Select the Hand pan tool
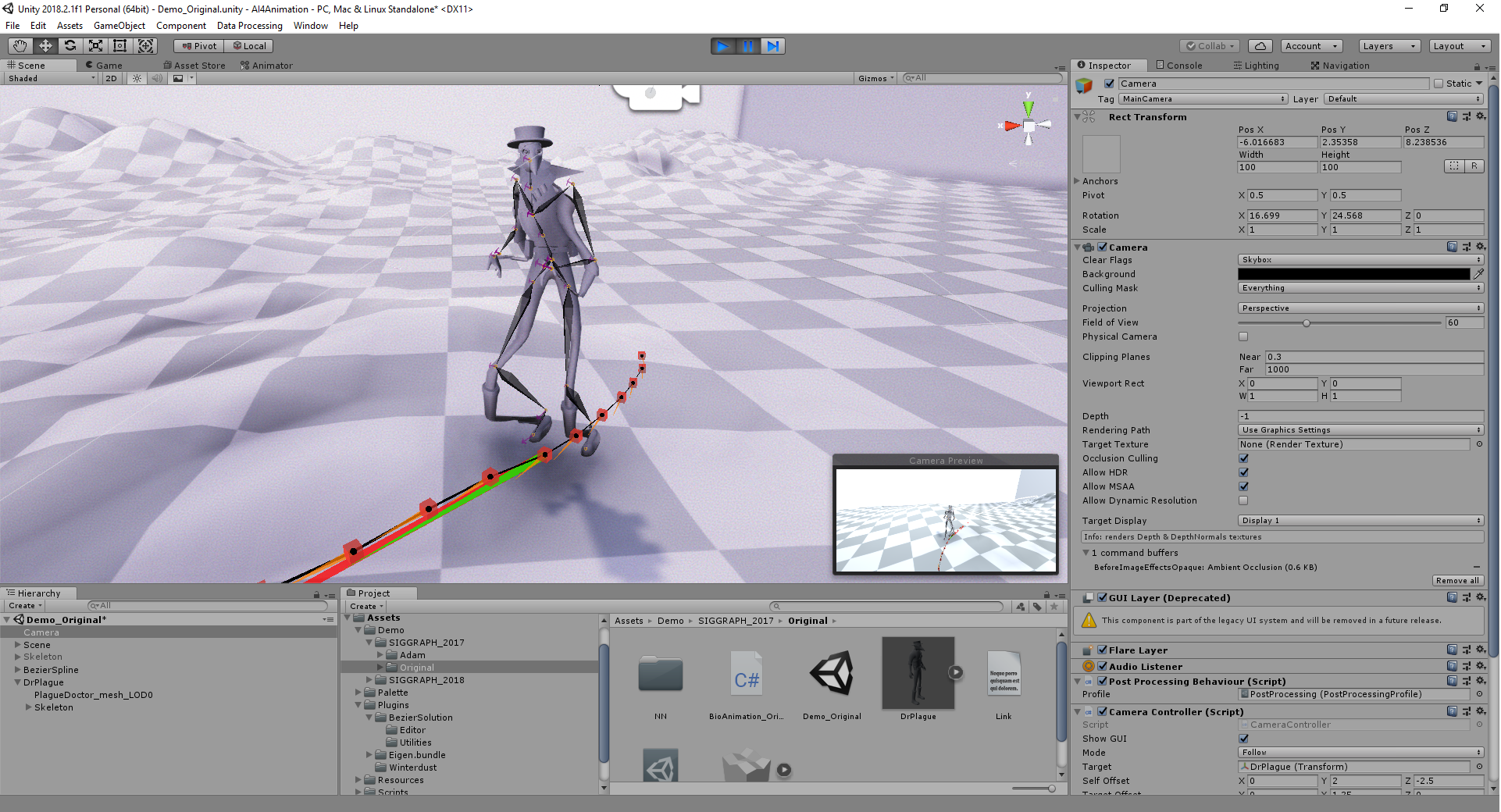 [x=20, y=46]
